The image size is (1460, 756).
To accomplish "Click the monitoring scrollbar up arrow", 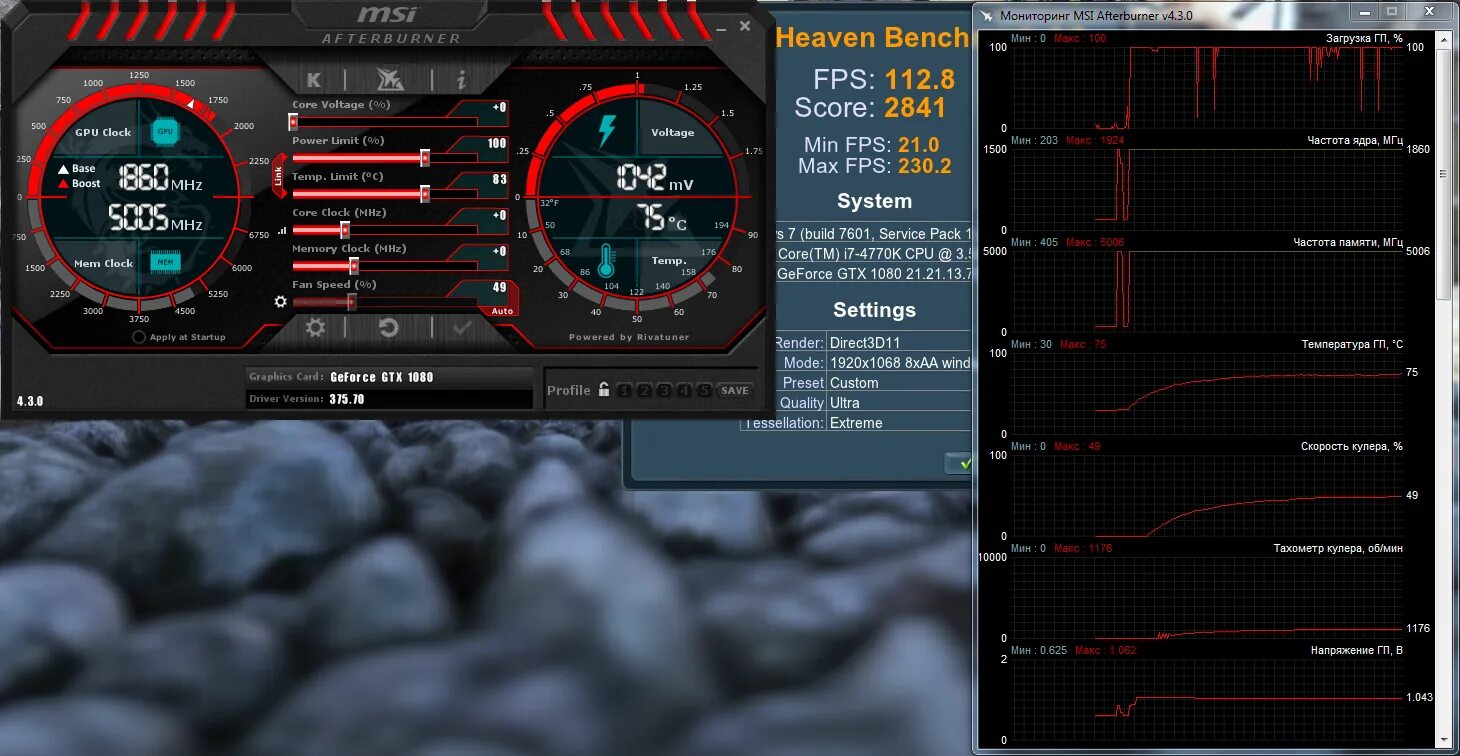I will click(1443, 39).
